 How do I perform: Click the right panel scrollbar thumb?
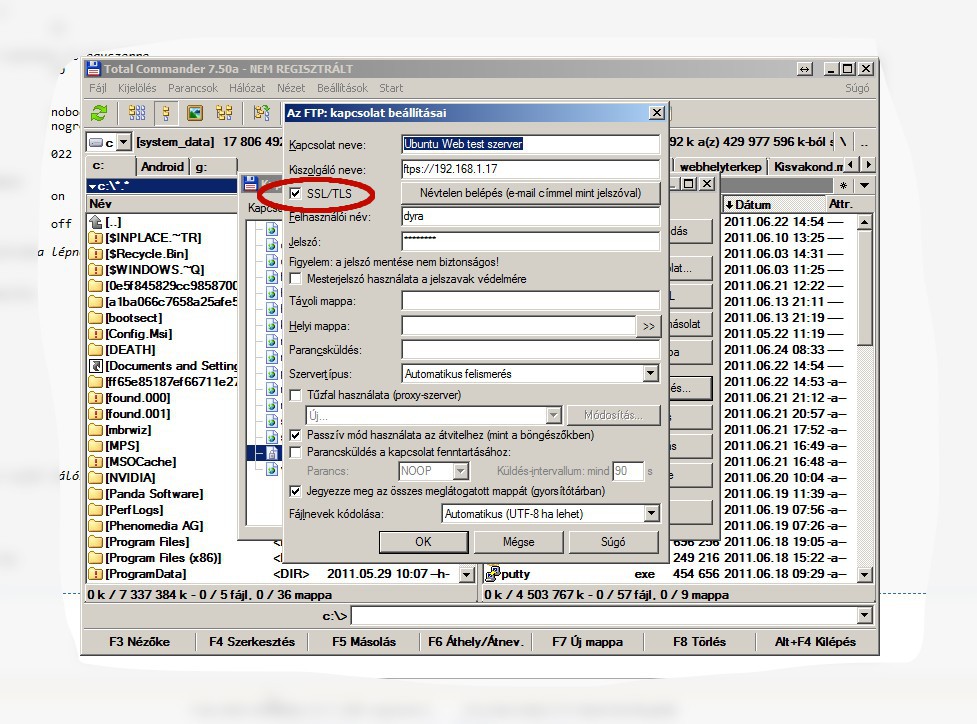[x=864, y=288]
